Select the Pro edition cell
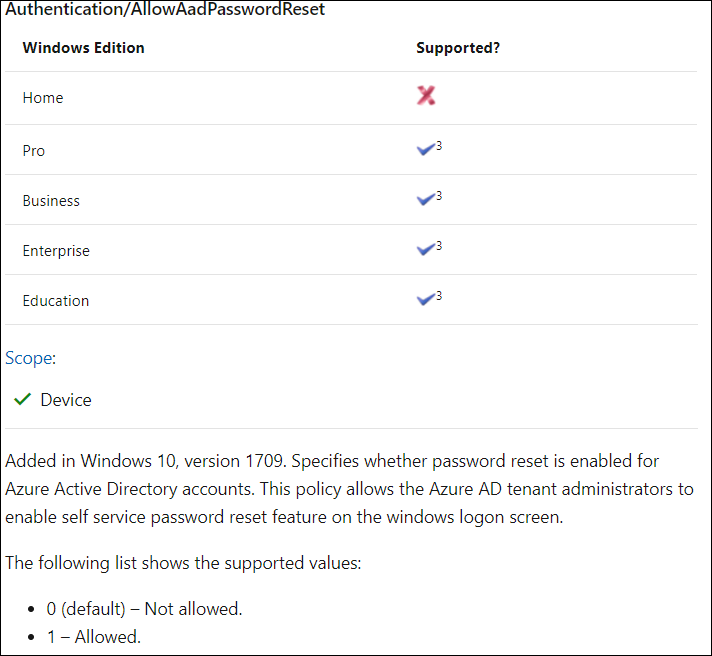Viewport: 712px width, 656px height. click(x=34, y=151)
